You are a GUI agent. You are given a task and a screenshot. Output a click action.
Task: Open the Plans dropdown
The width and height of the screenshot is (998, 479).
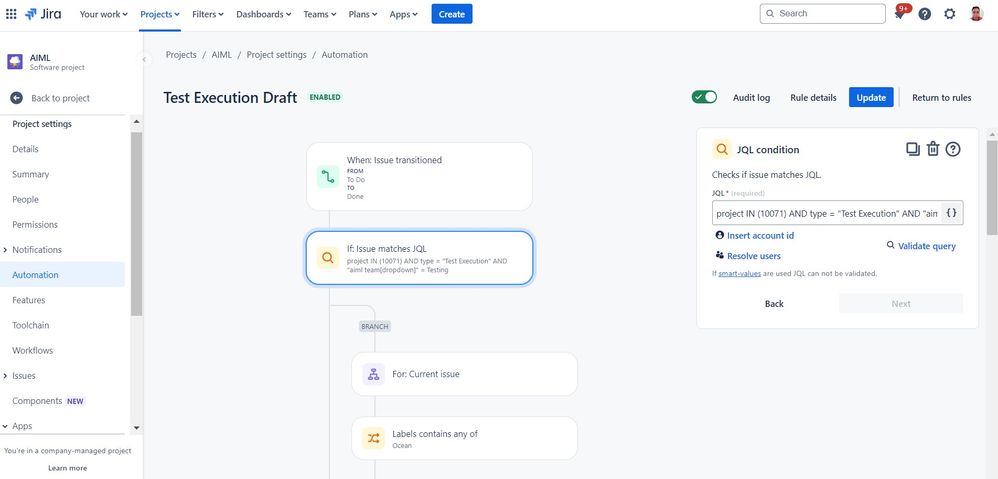363,14
